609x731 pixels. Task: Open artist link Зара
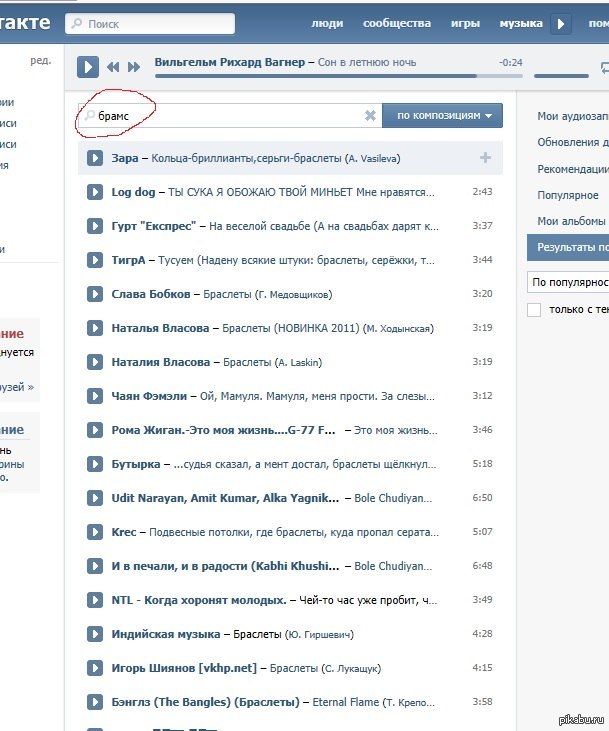point(125,158)
